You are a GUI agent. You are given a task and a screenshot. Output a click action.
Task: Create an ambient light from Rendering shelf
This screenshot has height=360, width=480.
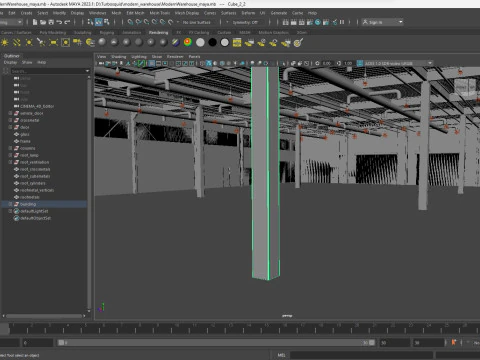click(5, 42)
